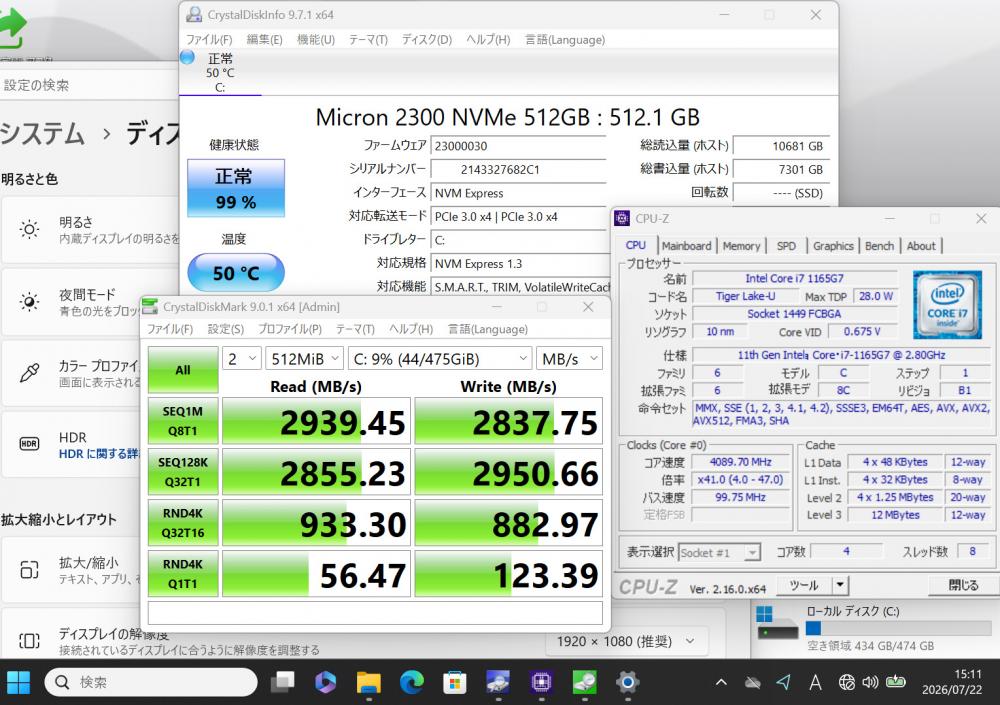The image size is (1000, 705).
Task: Open the 機能(U) menu in CrystalDiskInfo
Action: [316, 40]
